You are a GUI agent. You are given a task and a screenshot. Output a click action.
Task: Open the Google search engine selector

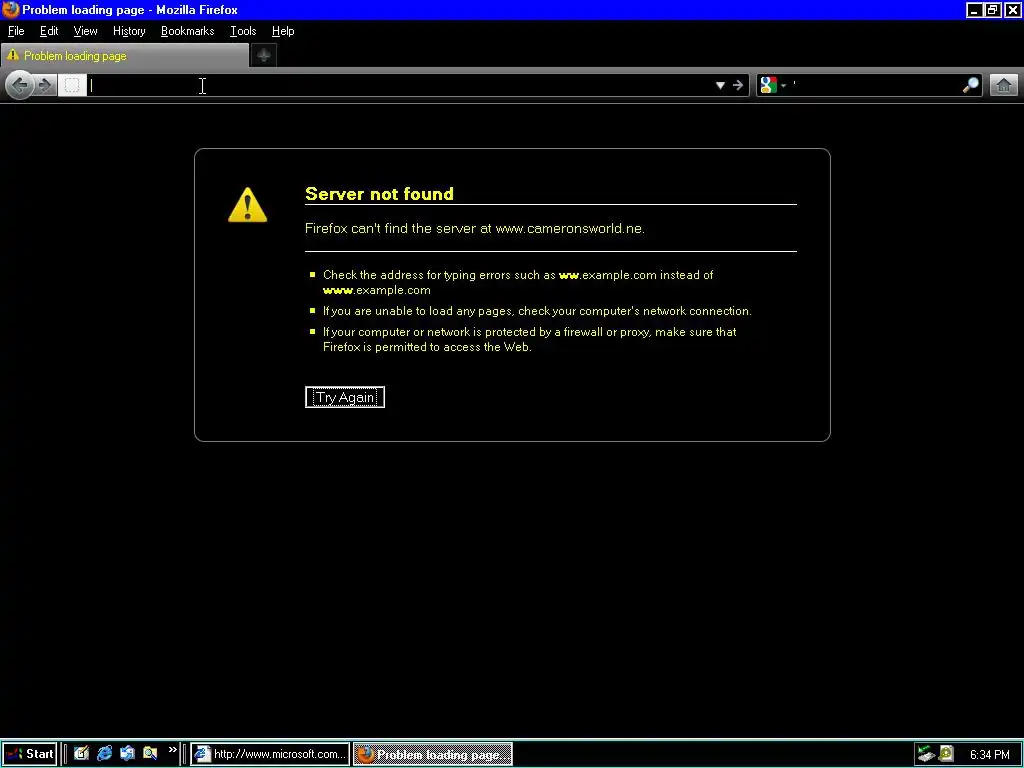coord(773,85)
